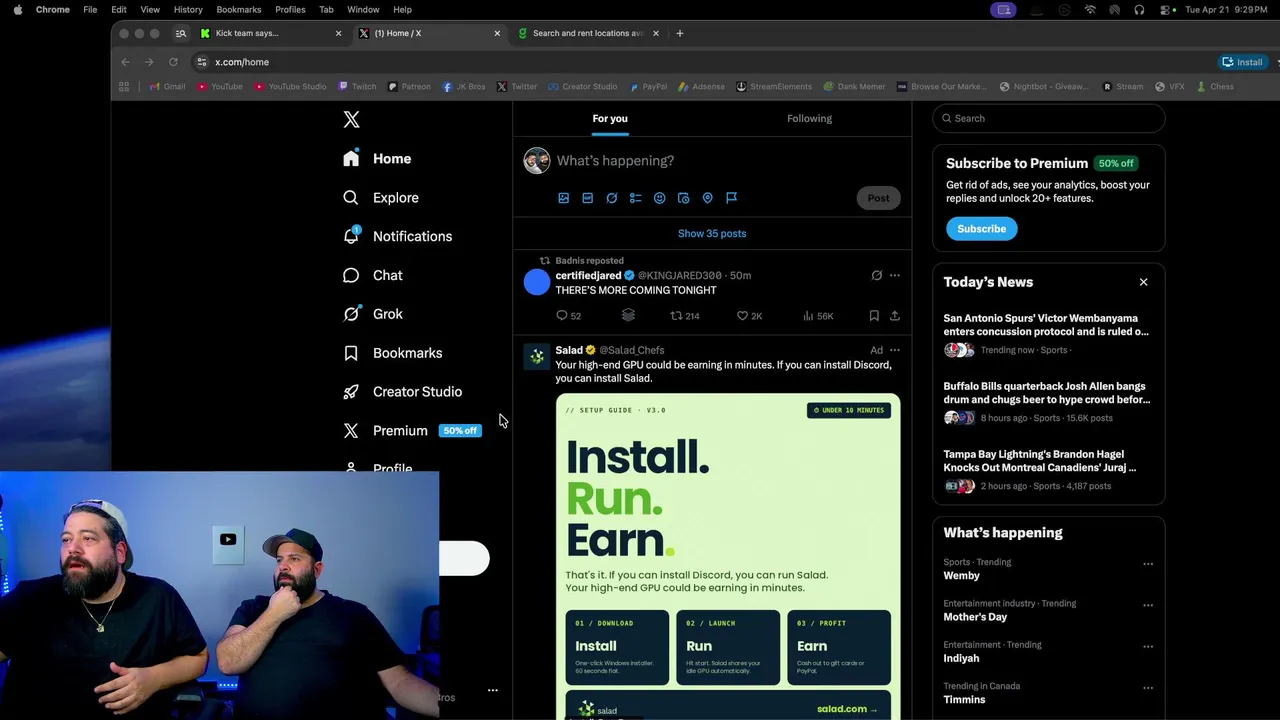
Task: Open Brandon Hagel news story
Action: (x=1047, y=470)
